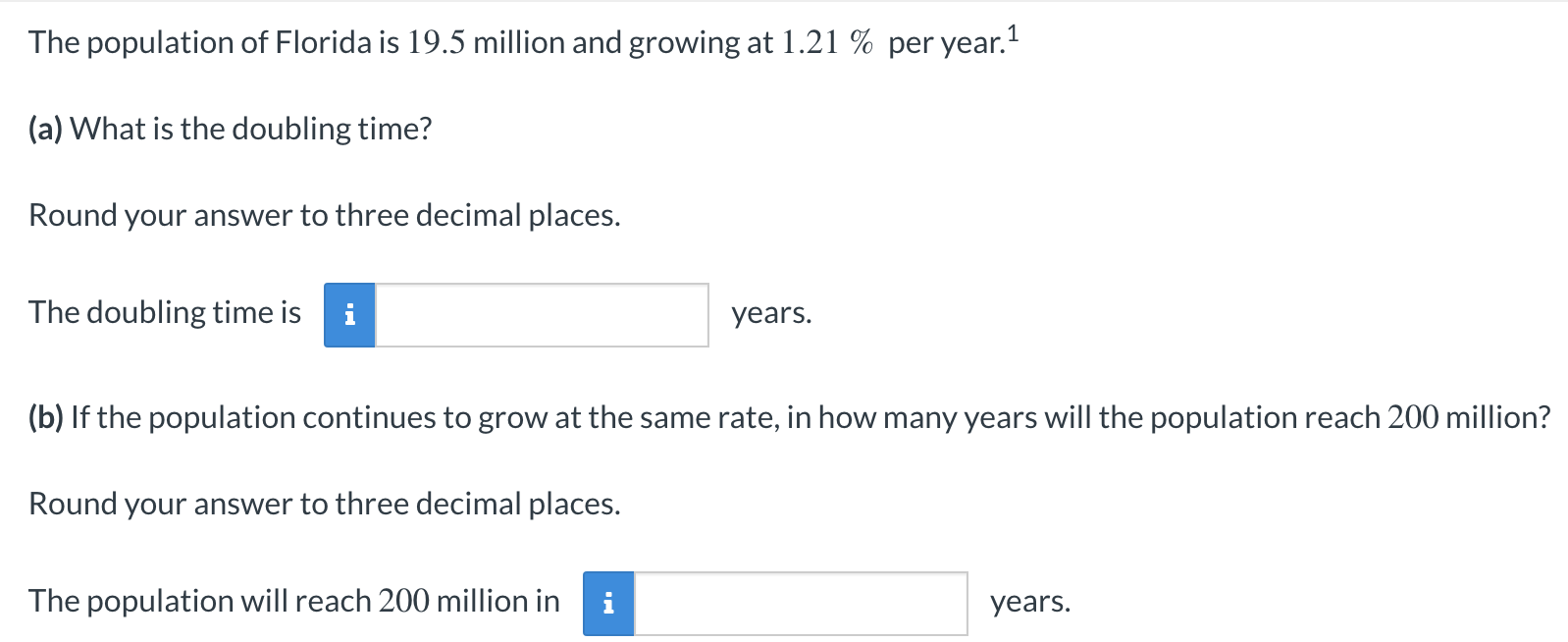Image resolution: width=1568 pixels, height=642 pixels.
Task: Click the info icon beside the 200 million field
Action: coord(609,603)
